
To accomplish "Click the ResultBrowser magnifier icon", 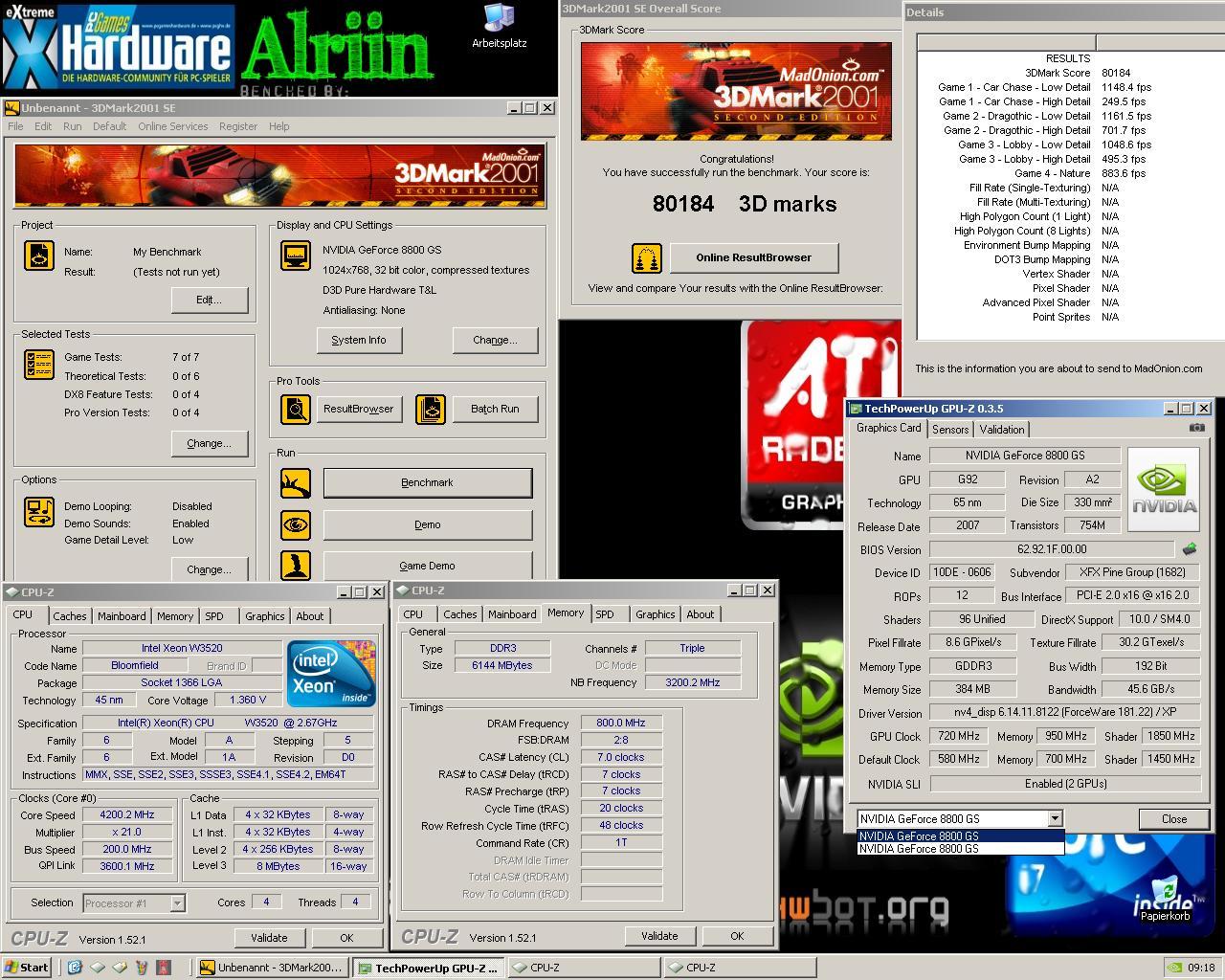I will pos(295,409).
